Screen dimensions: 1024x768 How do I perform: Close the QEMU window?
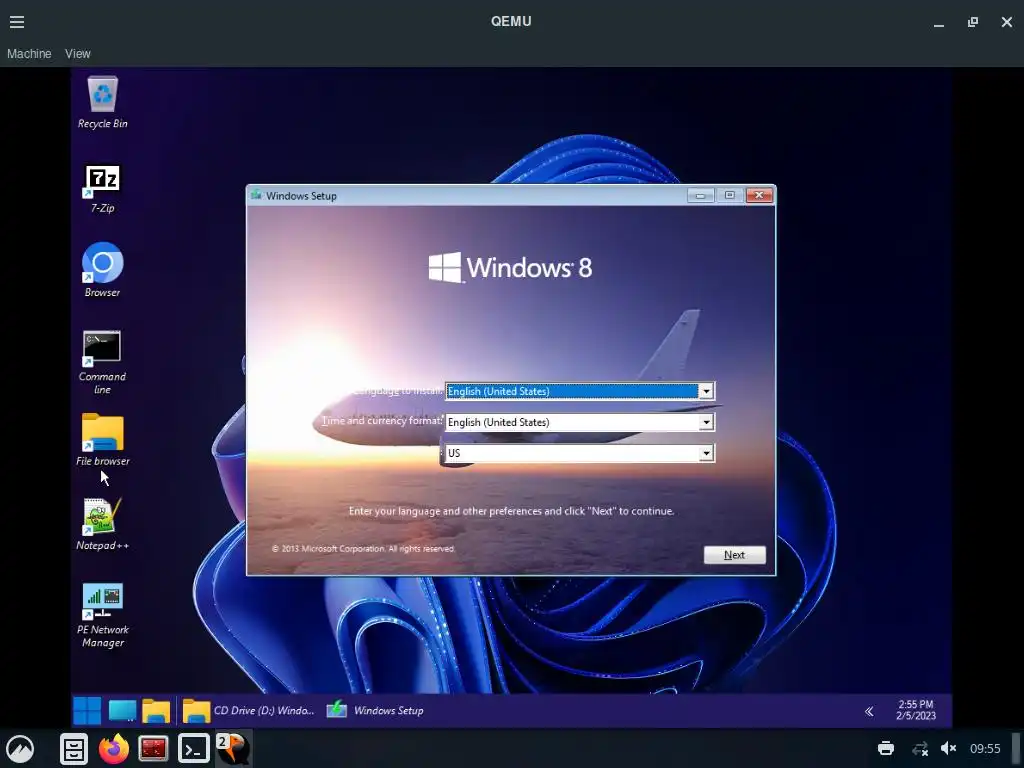click(1007, 22)
